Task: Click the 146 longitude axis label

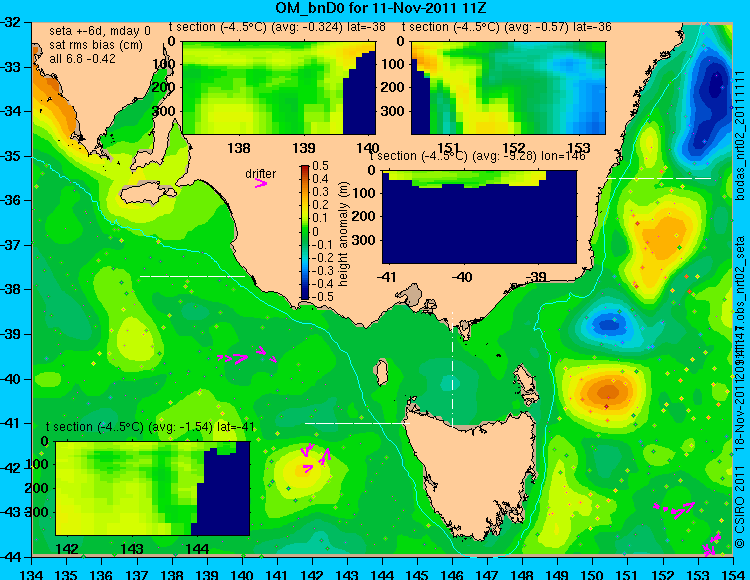Action: (452, 574)
